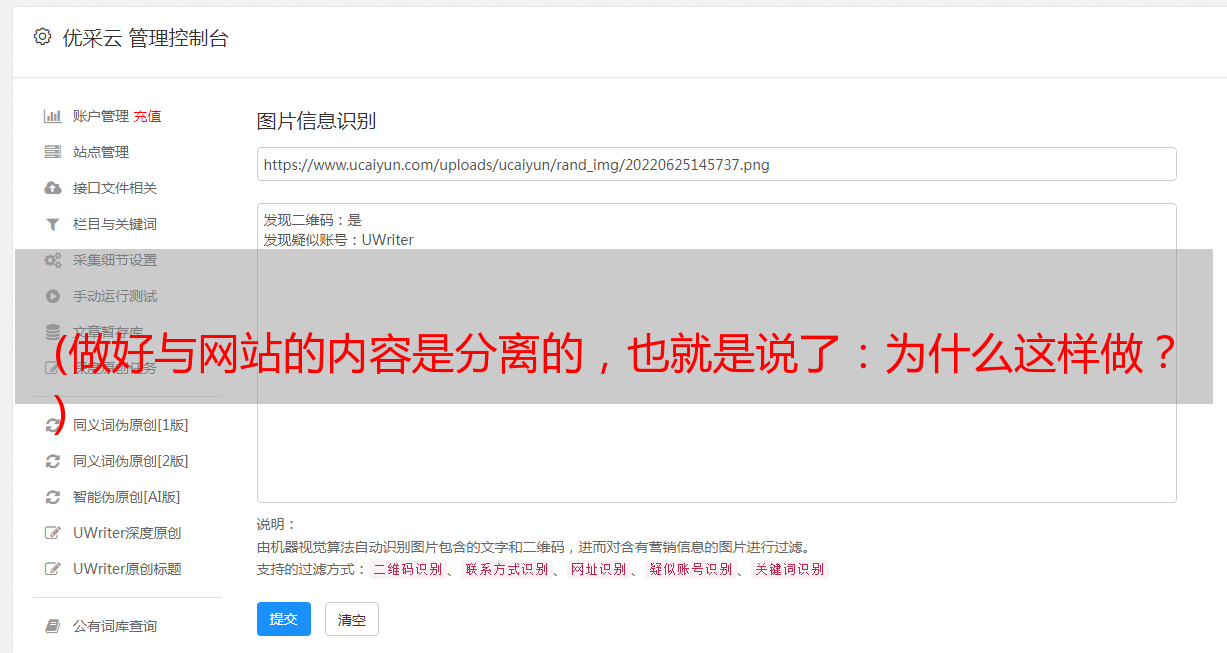This screenshot has height=653, width=1227.
Task: Open 同义词伪原创[2版] tool
Action: point(130,461)
